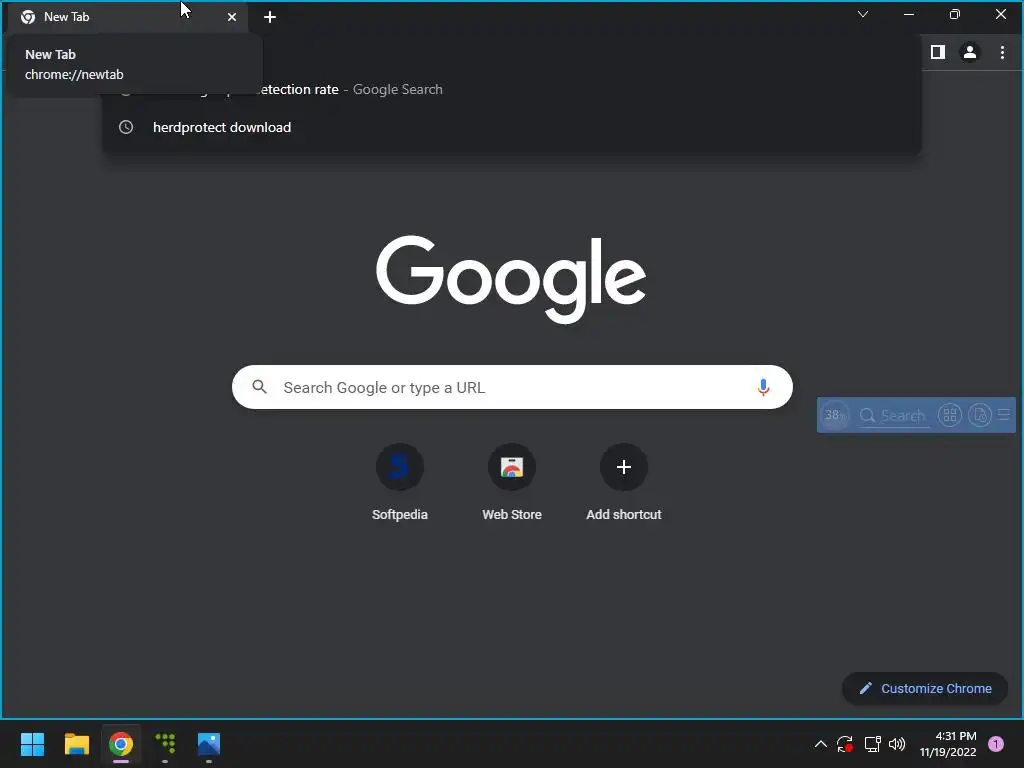The image size is (1024, 768).
Task: Open the tab search chevron dropdown
Action: pos(863,14)
